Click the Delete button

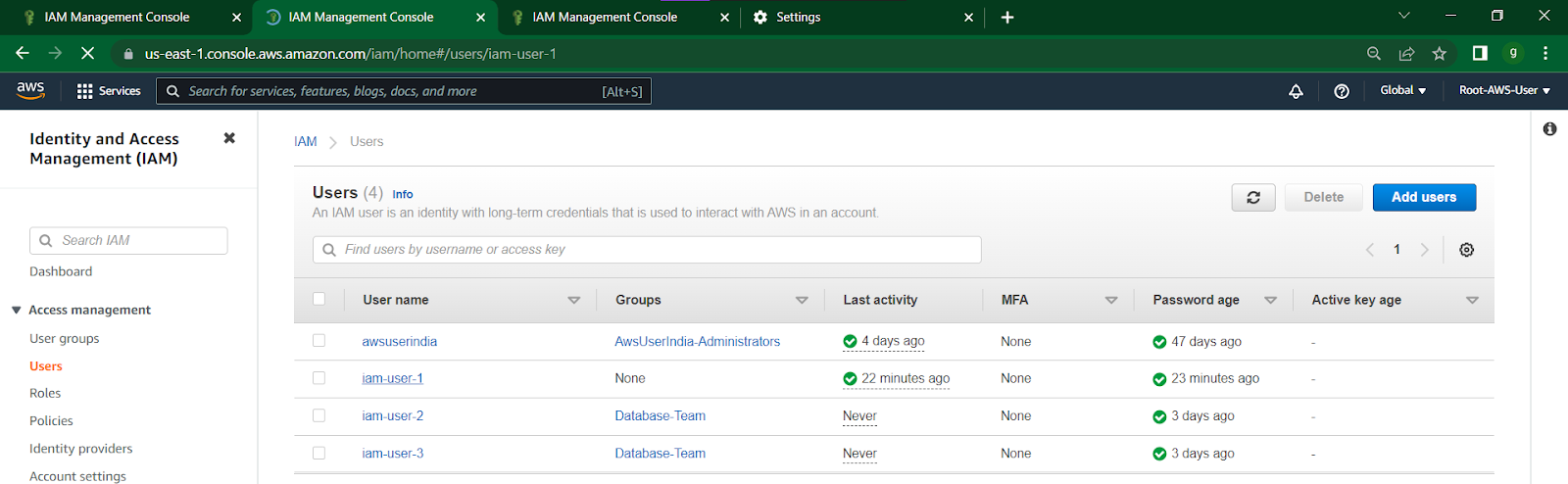[1324, 197]
